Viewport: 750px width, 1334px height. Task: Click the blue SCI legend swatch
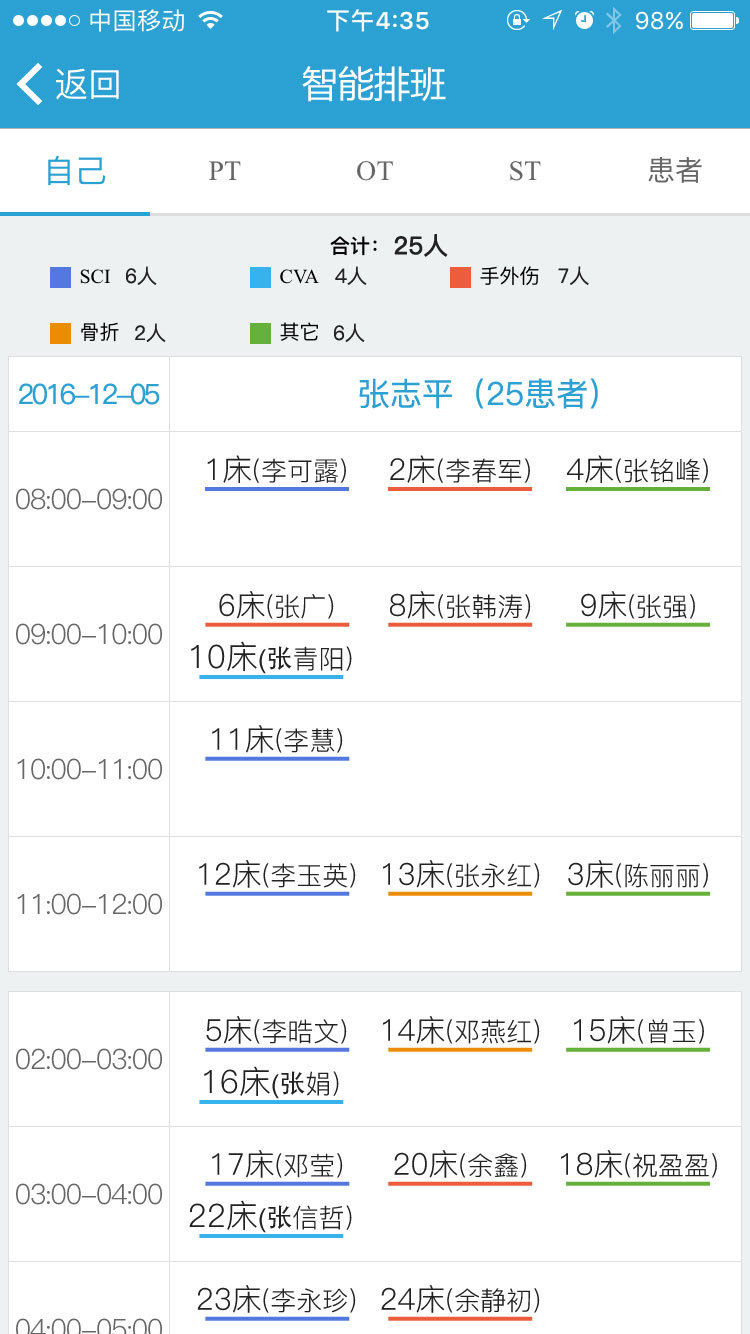click(x=60, y=277)
